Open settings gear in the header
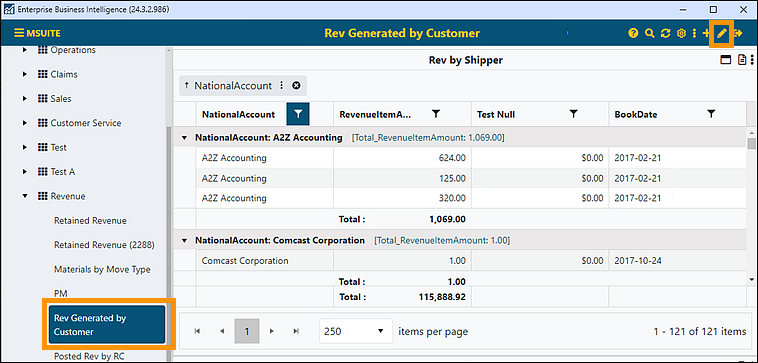 681,33
